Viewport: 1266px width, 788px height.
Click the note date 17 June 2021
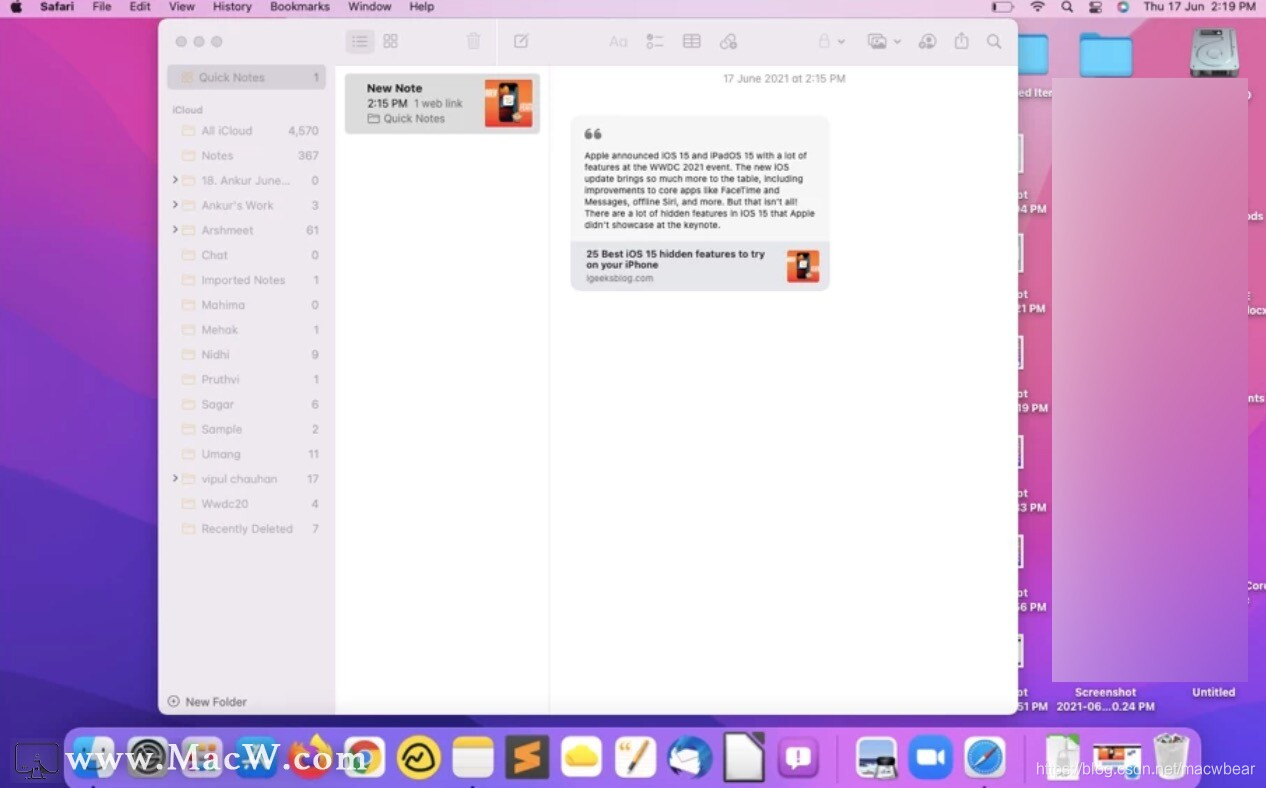click(784, 78)
